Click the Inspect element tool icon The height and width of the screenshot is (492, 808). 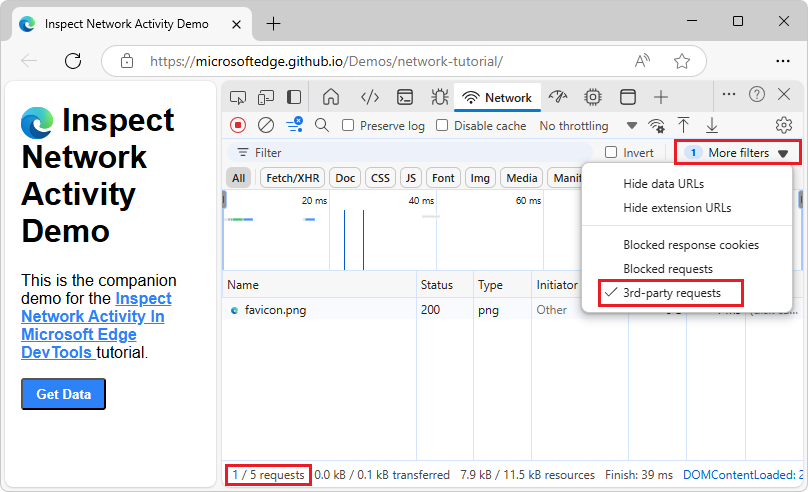[238, 97]
